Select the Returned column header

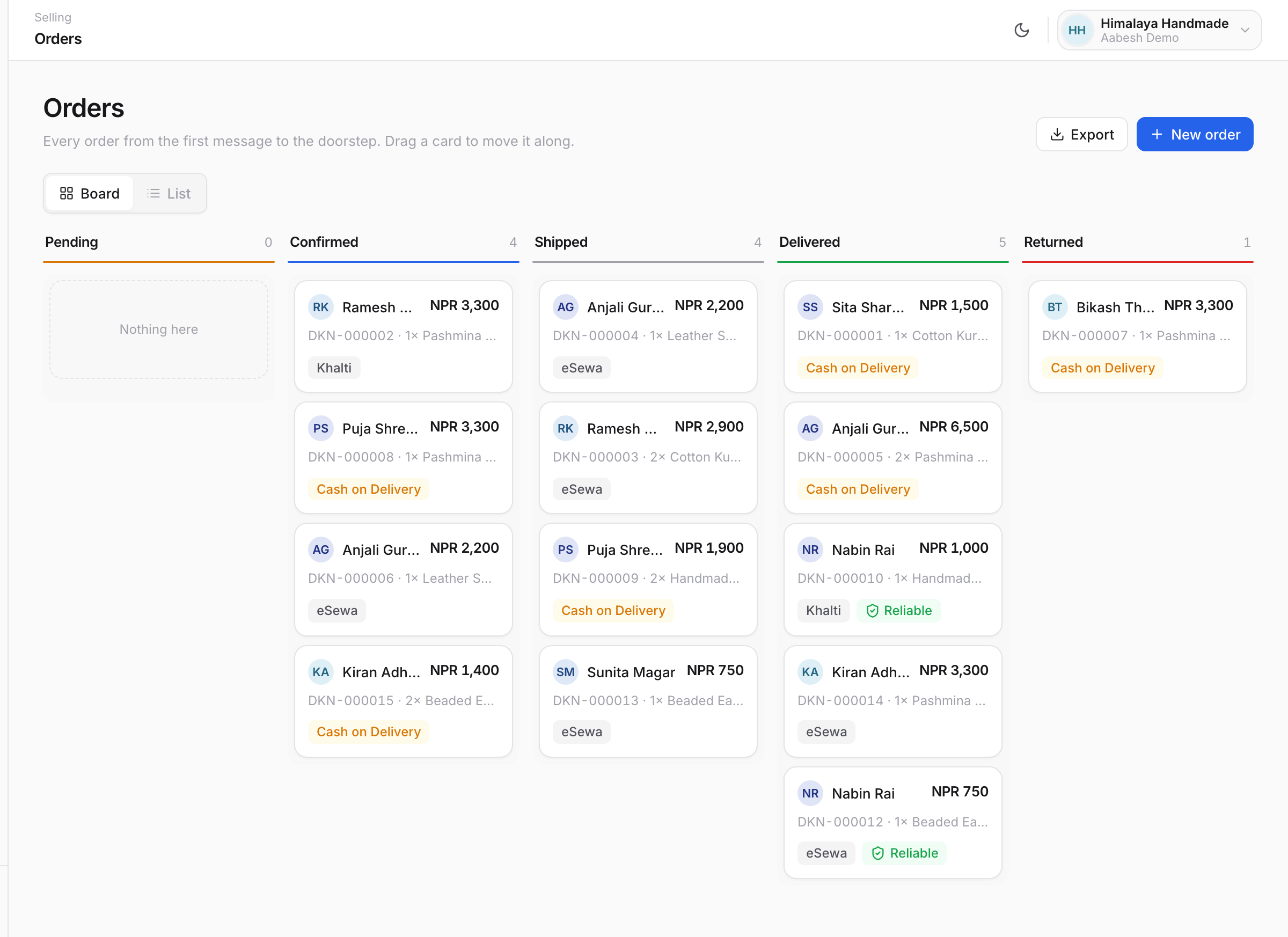coord(1138,243)
